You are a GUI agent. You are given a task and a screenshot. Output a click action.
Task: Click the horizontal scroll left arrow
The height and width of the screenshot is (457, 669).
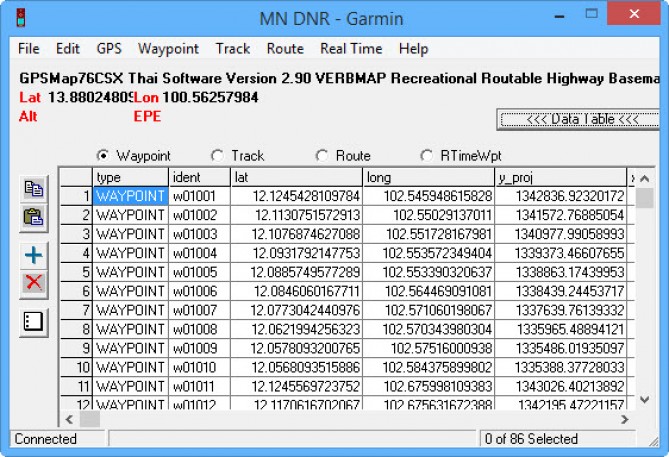pyautogui.click(x=69, y=419)
